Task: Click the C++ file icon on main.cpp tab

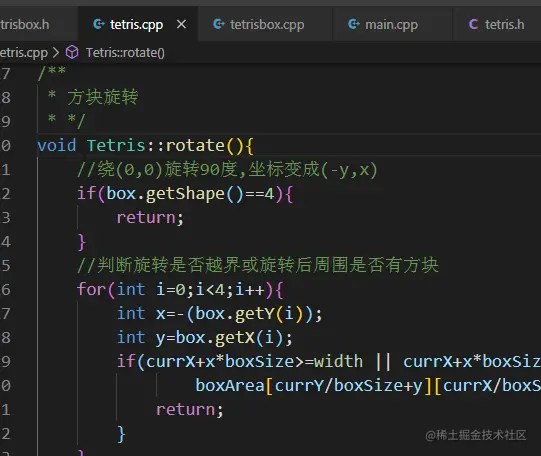Action: [x=354, y=24]
